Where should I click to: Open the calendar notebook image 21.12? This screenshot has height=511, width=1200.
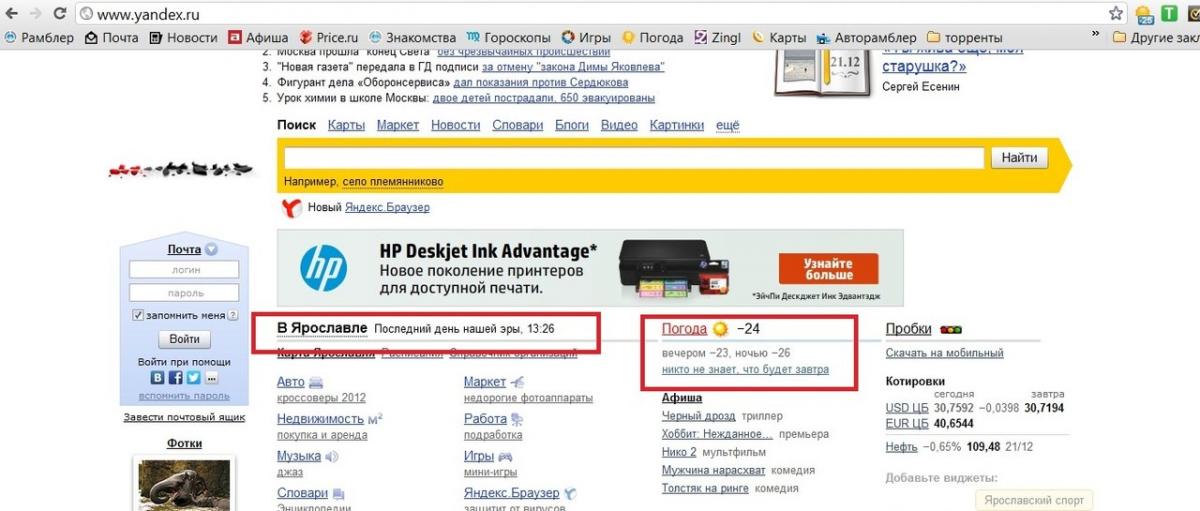(820, 72)
